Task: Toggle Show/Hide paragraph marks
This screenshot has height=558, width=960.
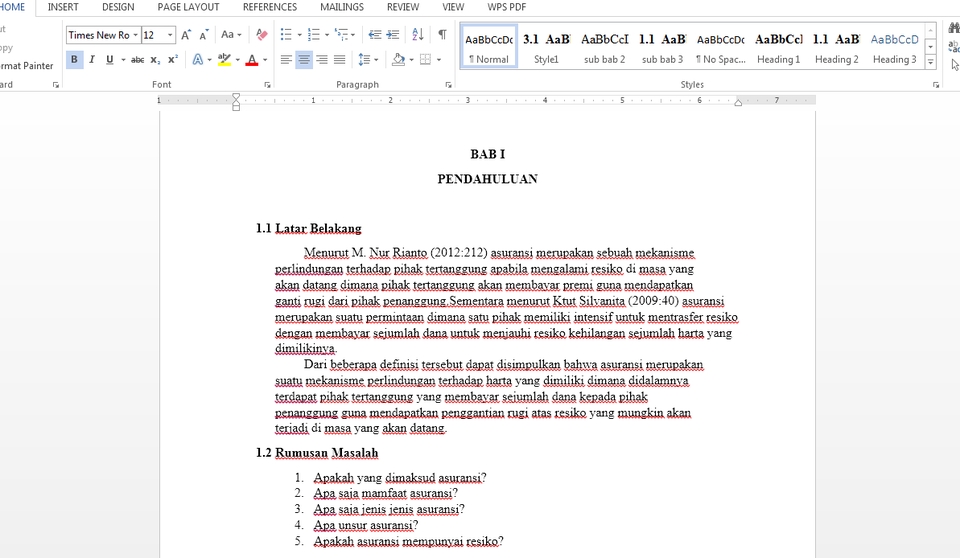Action: coord(442,34)
